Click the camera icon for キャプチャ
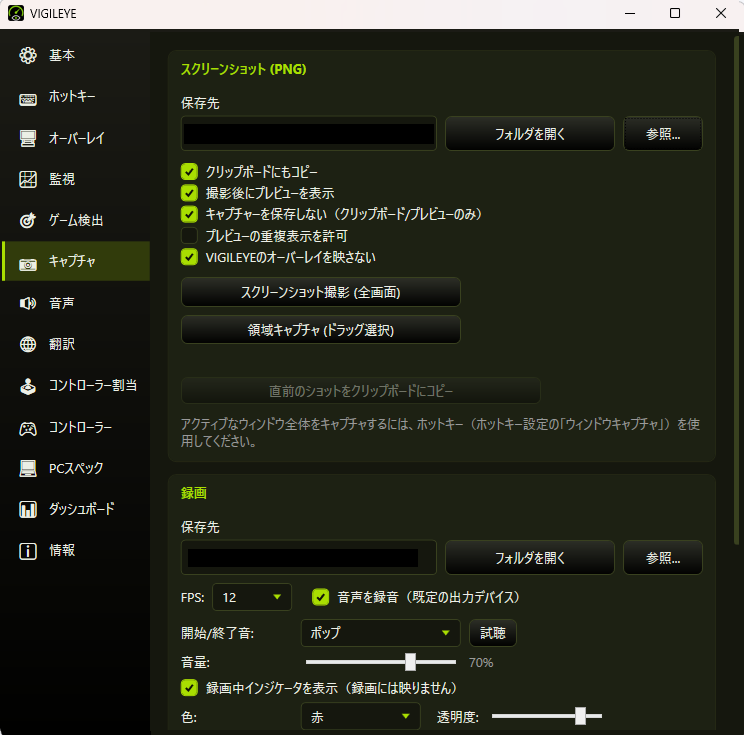 pos(28,264)
